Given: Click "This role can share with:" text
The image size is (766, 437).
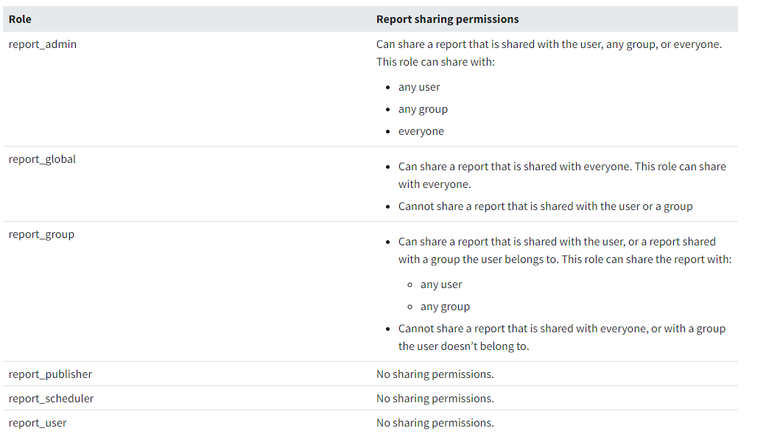Looking at the screenshot, I should [x=435, y=62].
